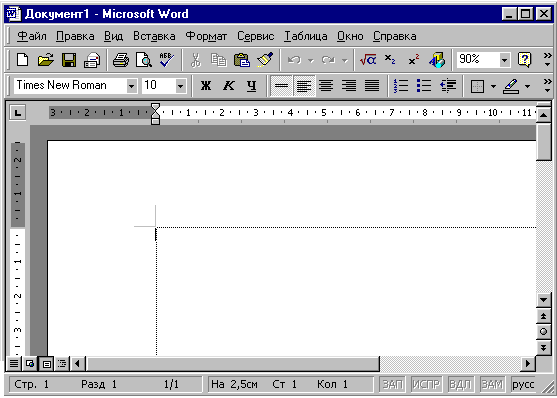Activate the Format Painter brush

point(265,60)
